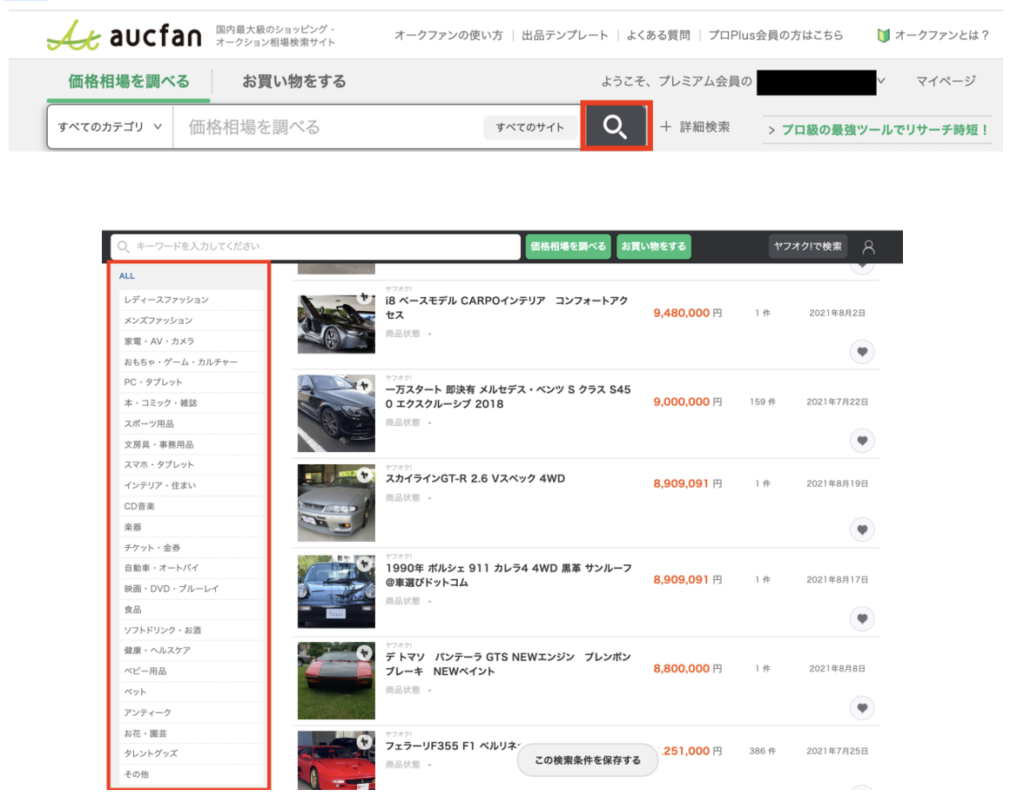Click the magnifying glass search button
Viewport: 1024px width, 810px height.
(616, 127)
